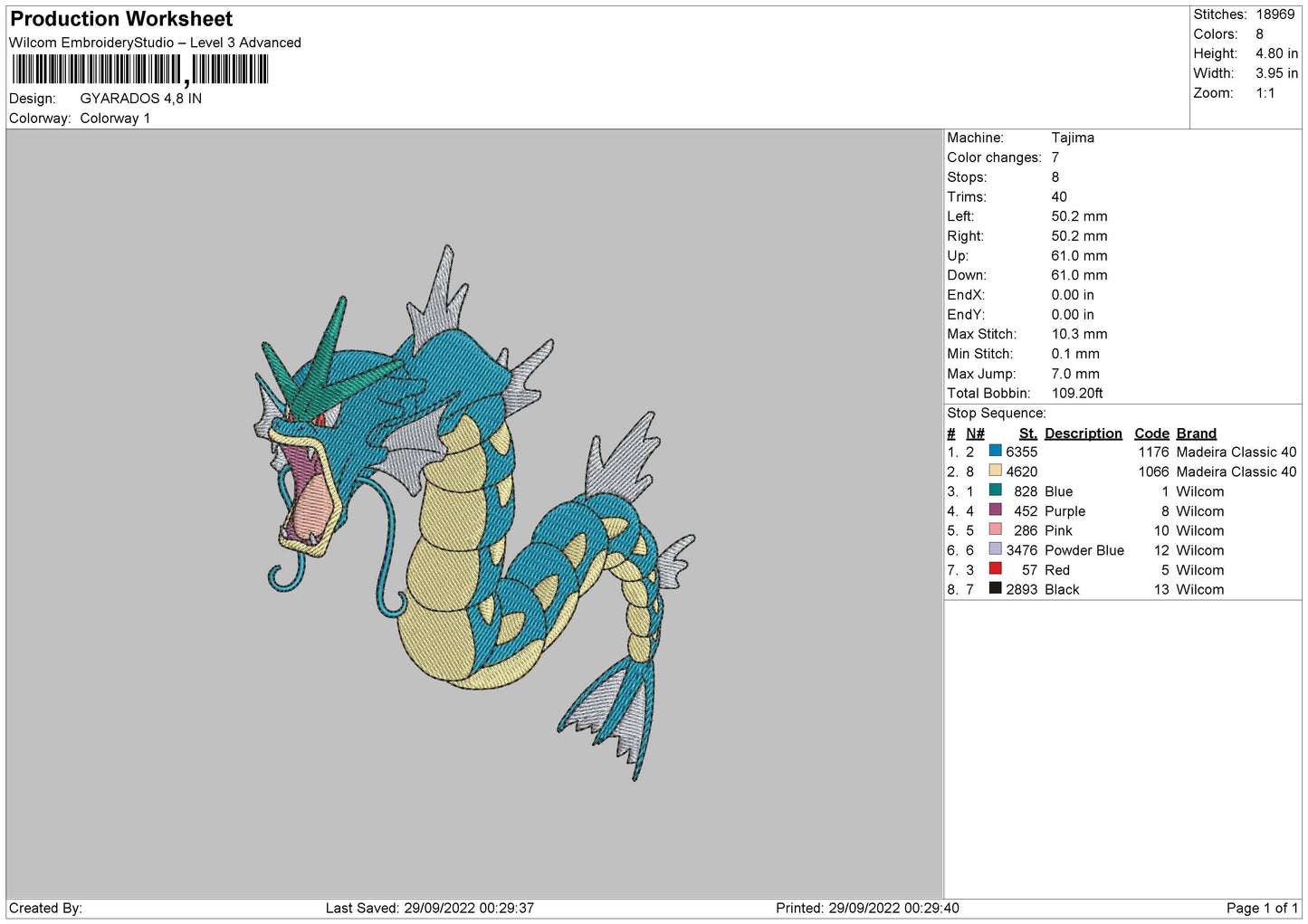Click the 'Created By:' footer label
Viewport: 1308px width, 924px height.
click(45, 909)
